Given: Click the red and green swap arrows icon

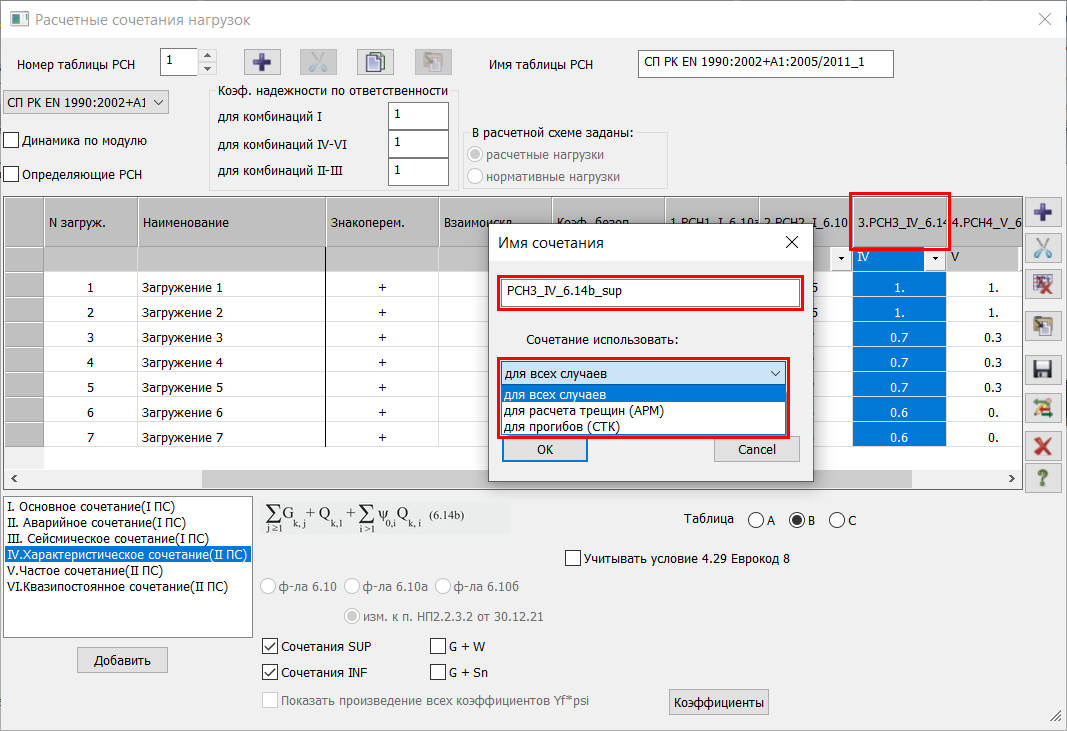Looking at the screenshot, I should point(1043,406).
